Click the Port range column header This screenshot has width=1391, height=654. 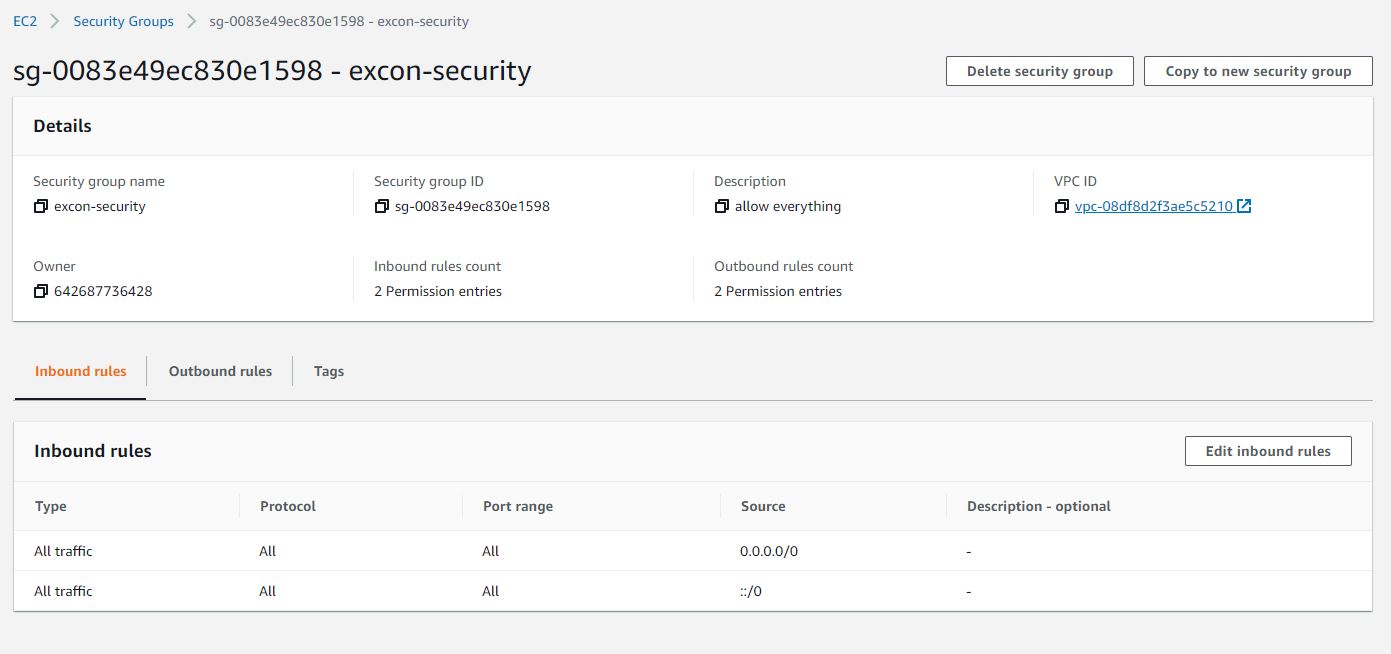click(518, 506)
